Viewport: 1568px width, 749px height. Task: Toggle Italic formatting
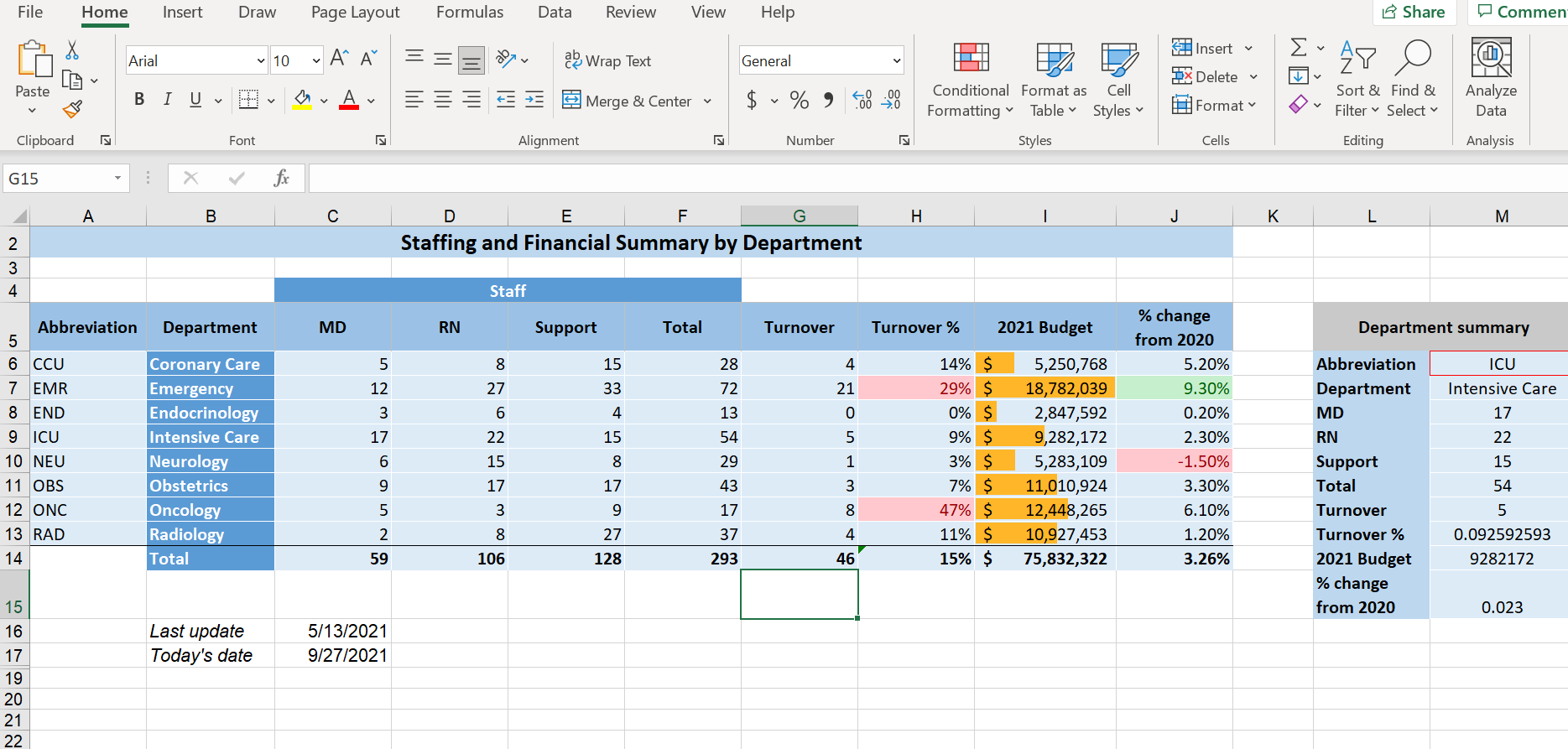coord(168,100)
